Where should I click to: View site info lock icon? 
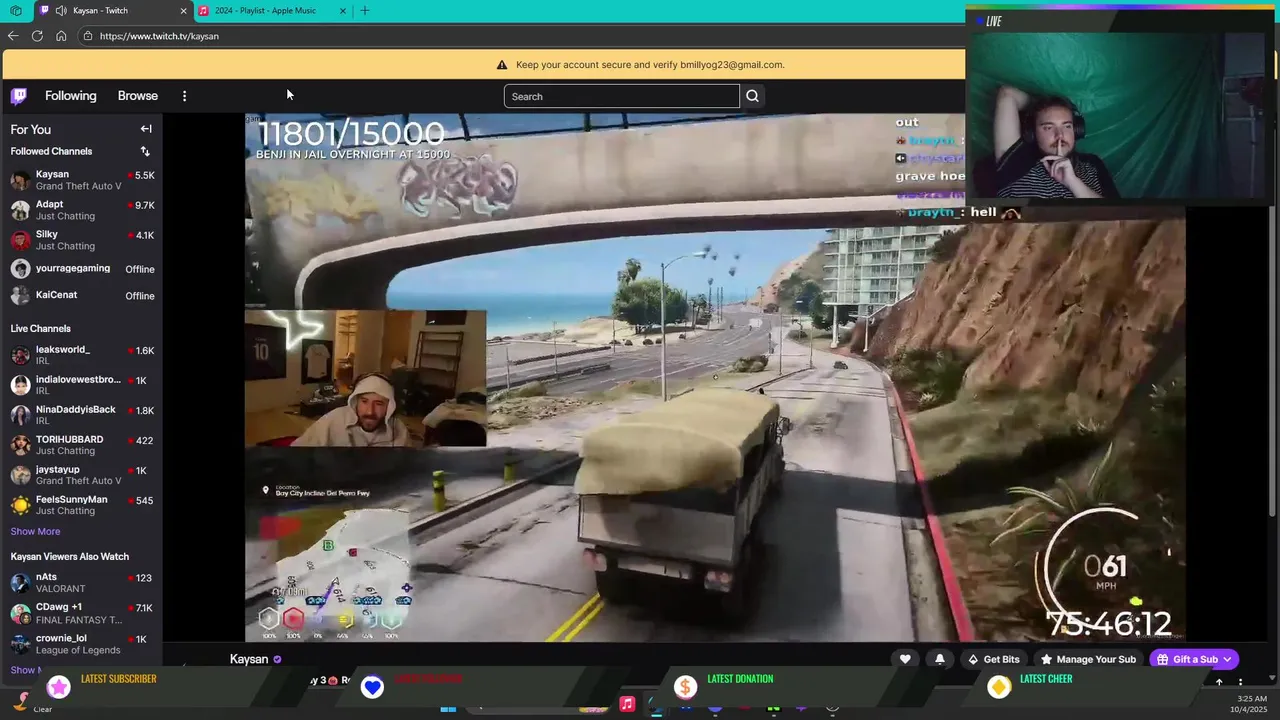point(88,36)
